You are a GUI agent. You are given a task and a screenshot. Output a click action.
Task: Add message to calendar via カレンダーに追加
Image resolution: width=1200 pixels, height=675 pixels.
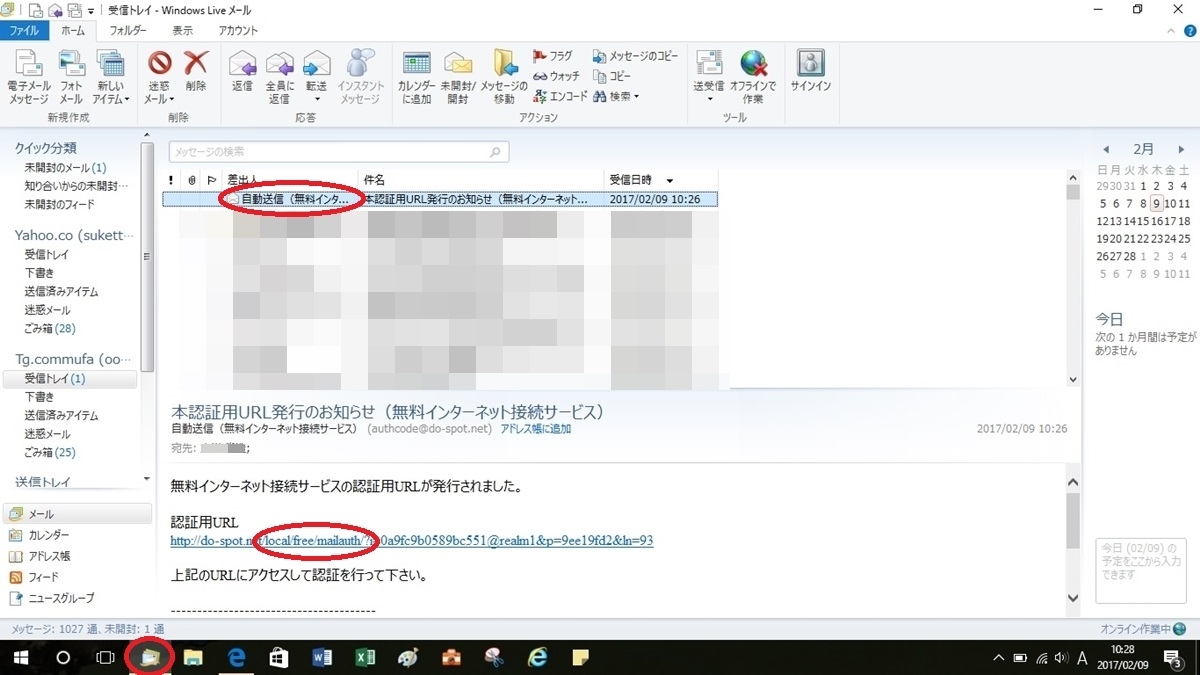point(416,77)
